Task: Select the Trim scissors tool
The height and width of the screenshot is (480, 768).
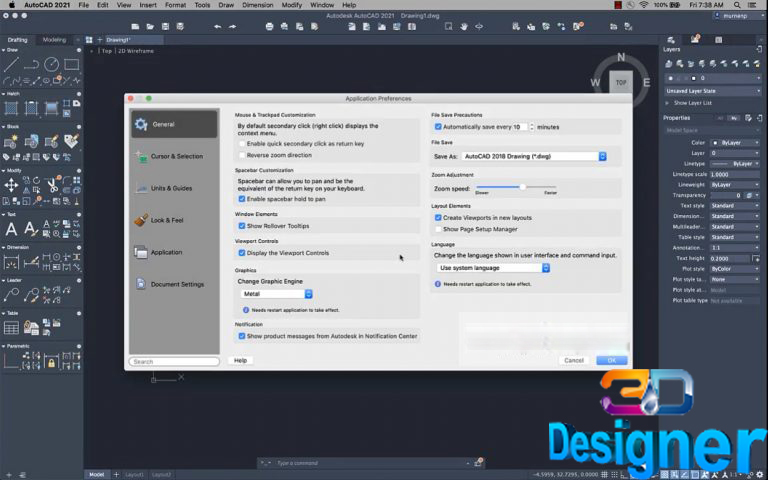Action: pyautogui.click(x=51, y=185)
